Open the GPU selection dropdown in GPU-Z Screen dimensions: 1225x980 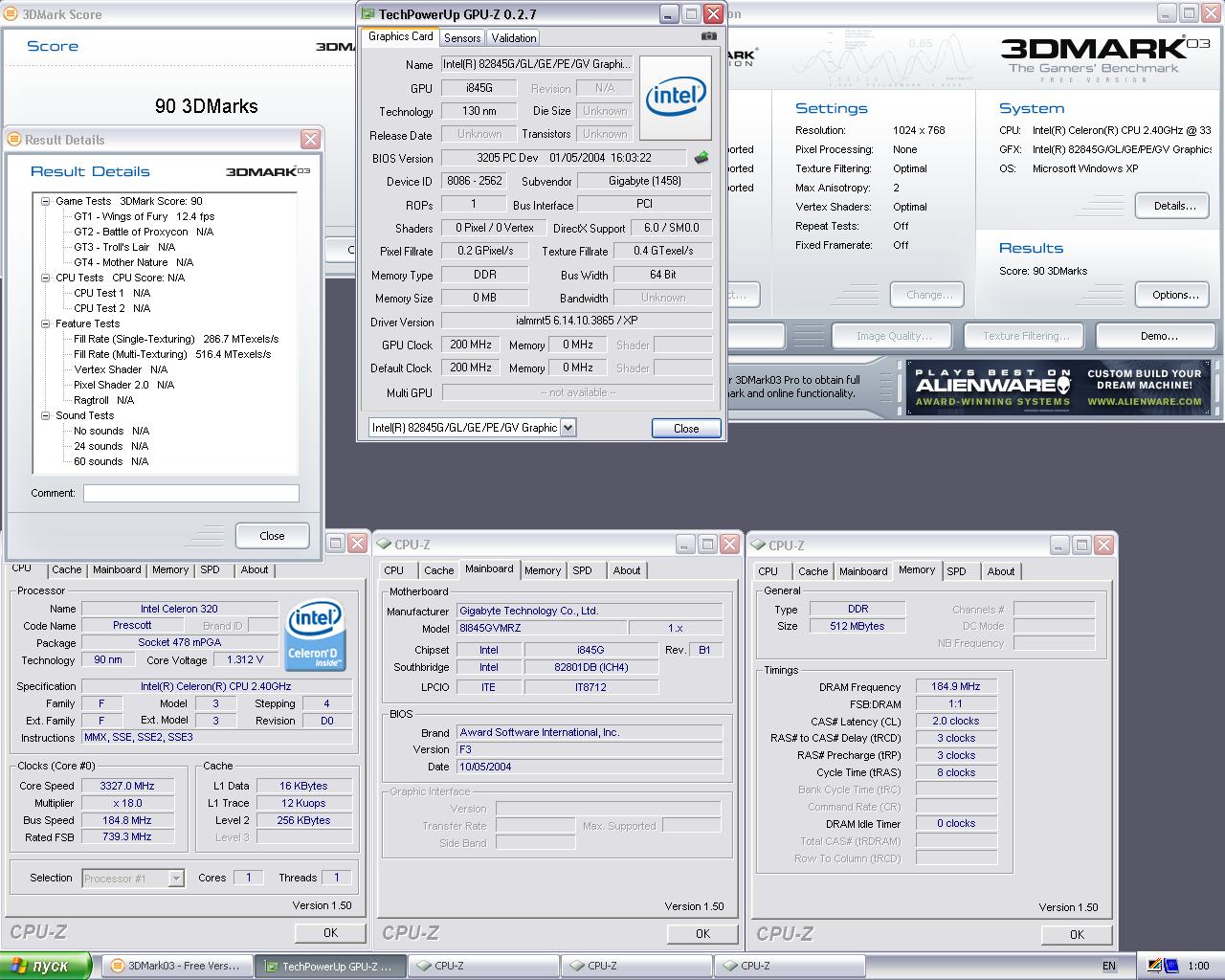click(x=568, y=428)
